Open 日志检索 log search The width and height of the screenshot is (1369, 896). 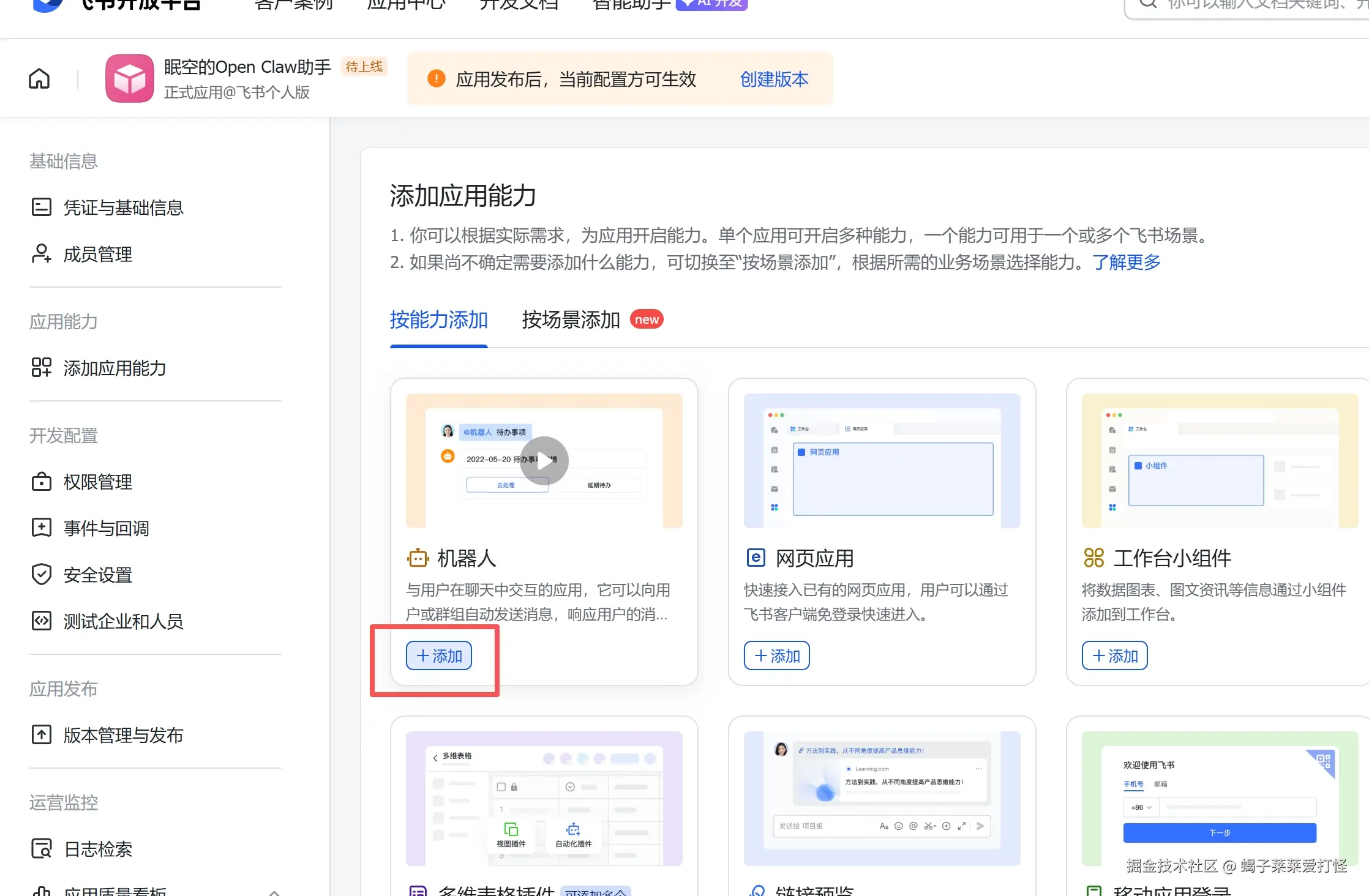(97, 849)
